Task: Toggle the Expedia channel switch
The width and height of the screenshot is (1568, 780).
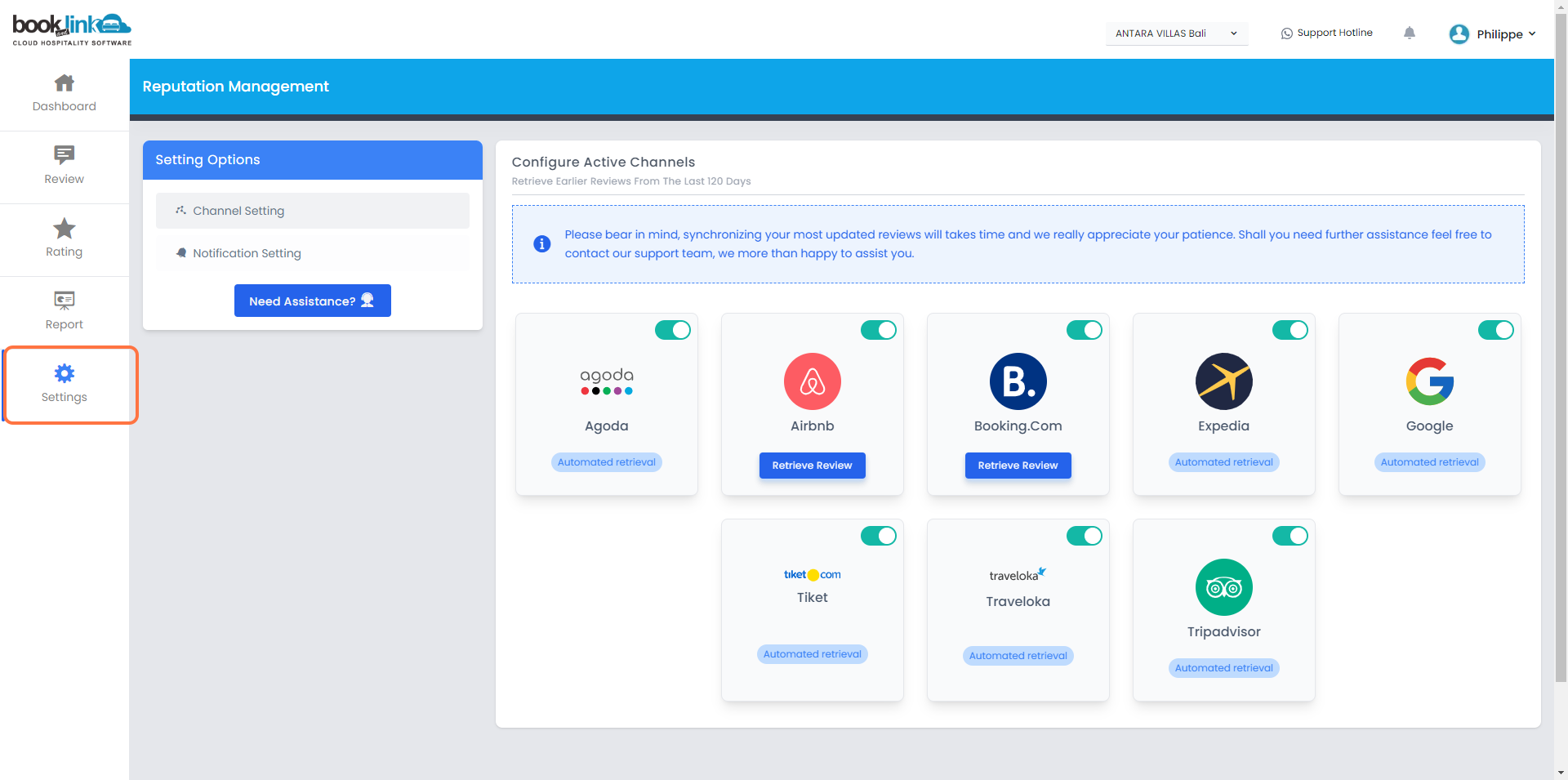Action: pyautogui.click(x=1290, y=330)
